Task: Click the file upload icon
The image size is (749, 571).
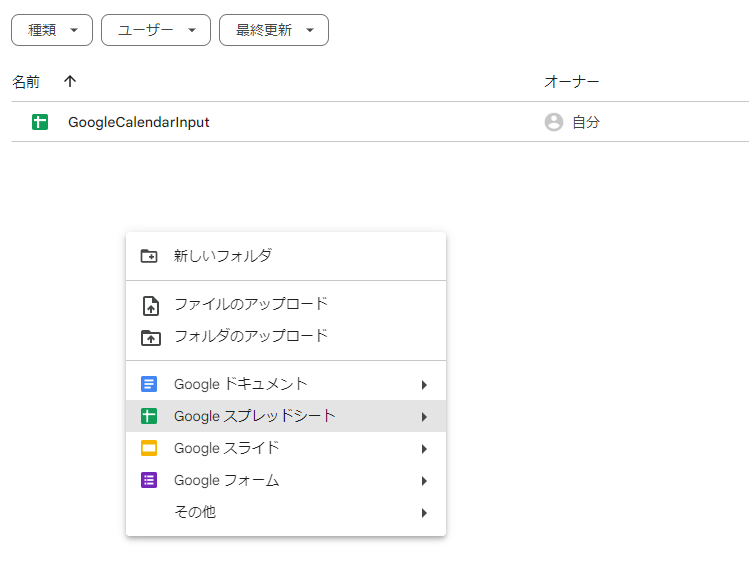Action: coord(149,305)
